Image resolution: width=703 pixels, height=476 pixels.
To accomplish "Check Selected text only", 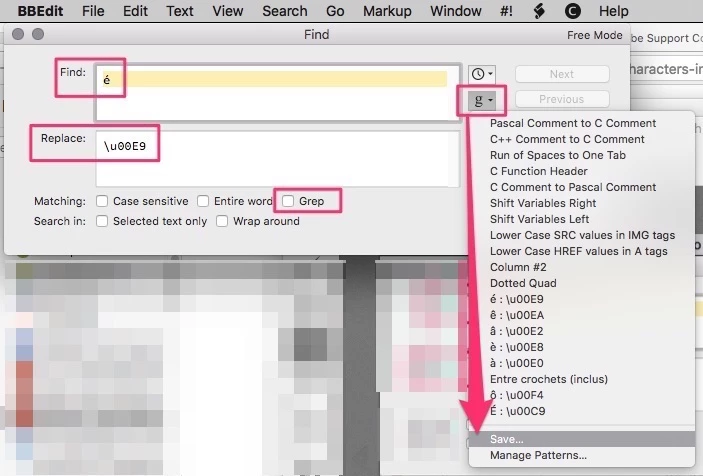I will [102, 221].
